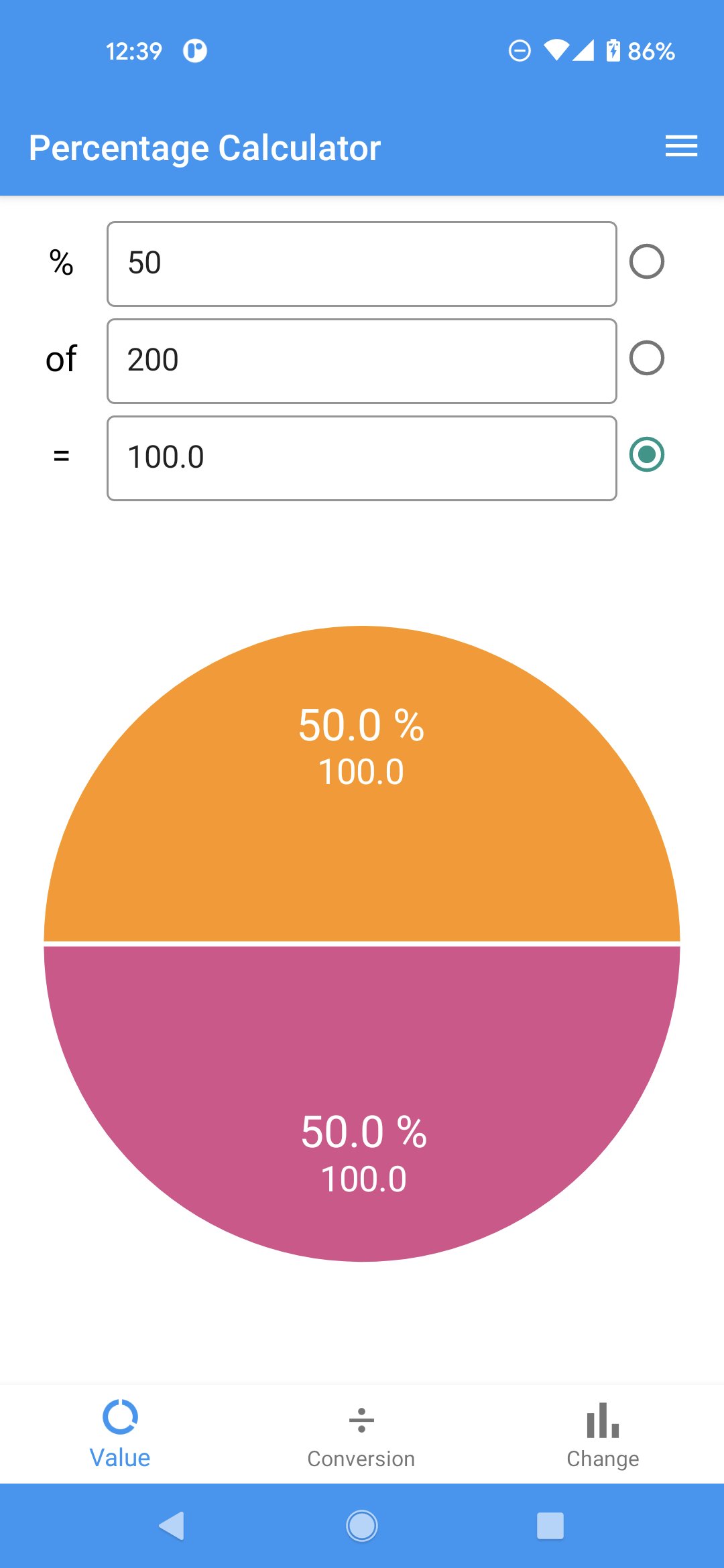Focus the 'of' input containing 200
The image size is (724, 1568).
click(x=362, y=361)
